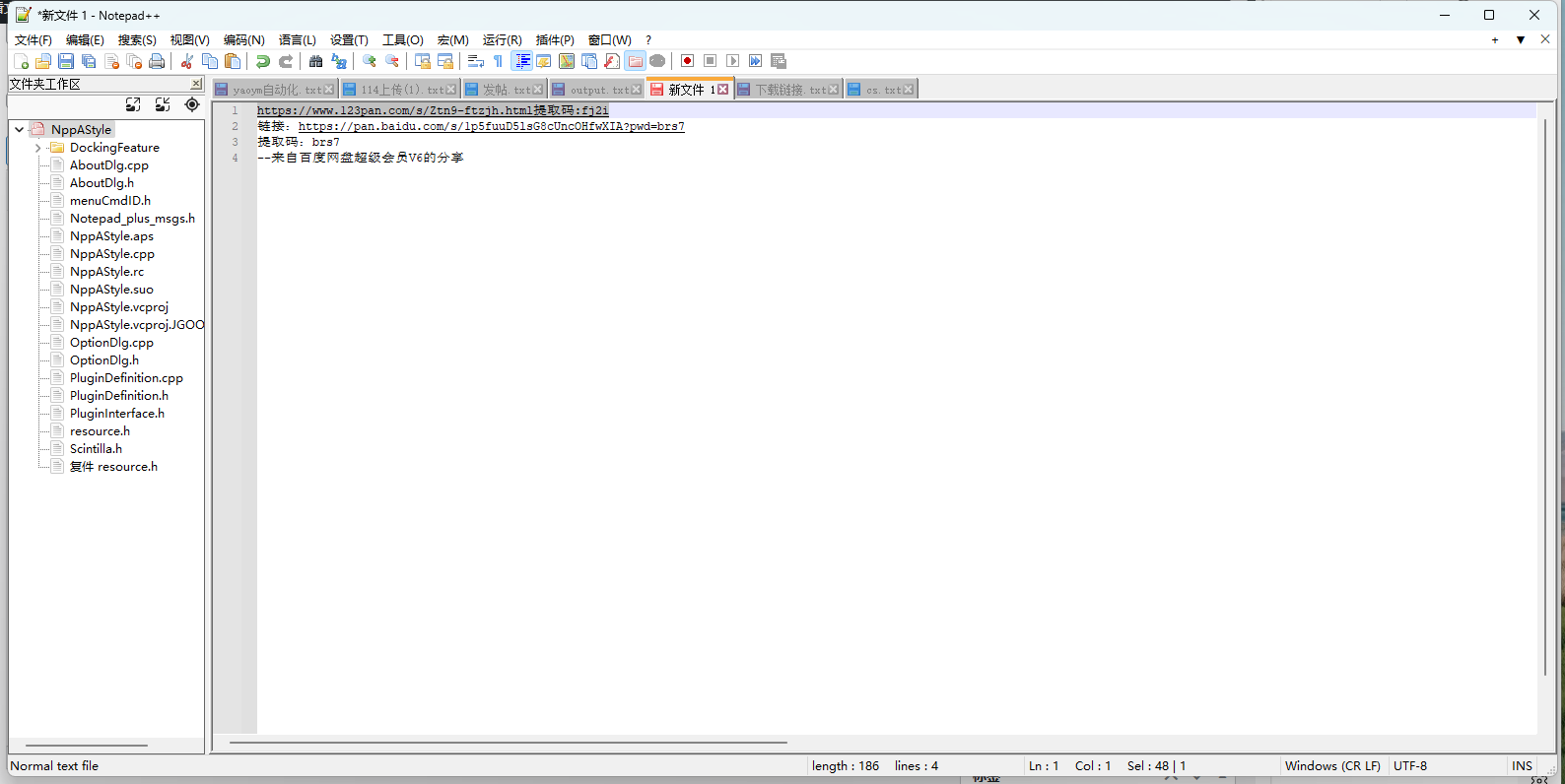Click the workspace panel horizontal scrollbar

click(x=87, y=746)
